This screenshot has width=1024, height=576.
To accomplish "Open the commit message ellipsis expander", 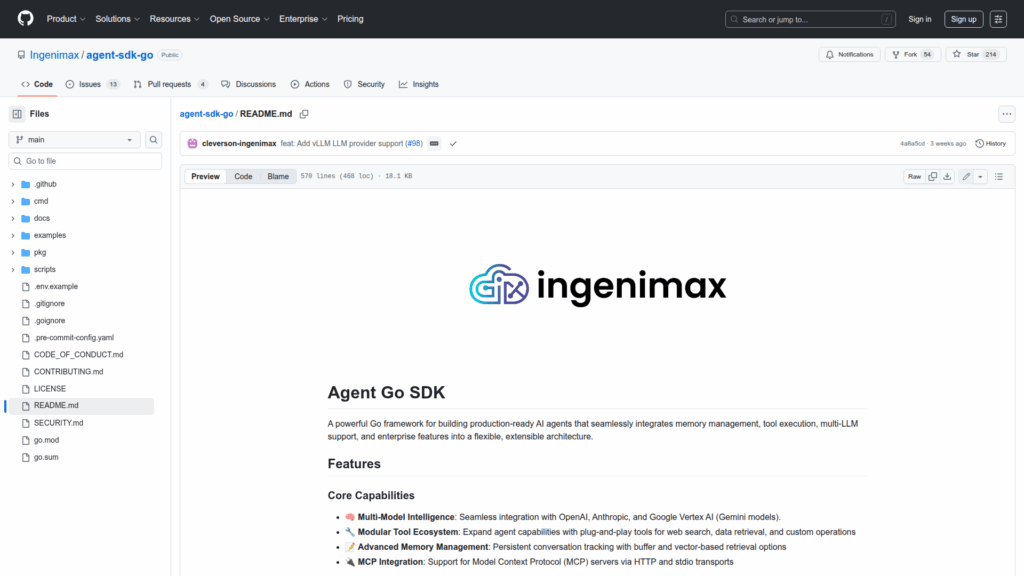I will click(x=434, y=144).
